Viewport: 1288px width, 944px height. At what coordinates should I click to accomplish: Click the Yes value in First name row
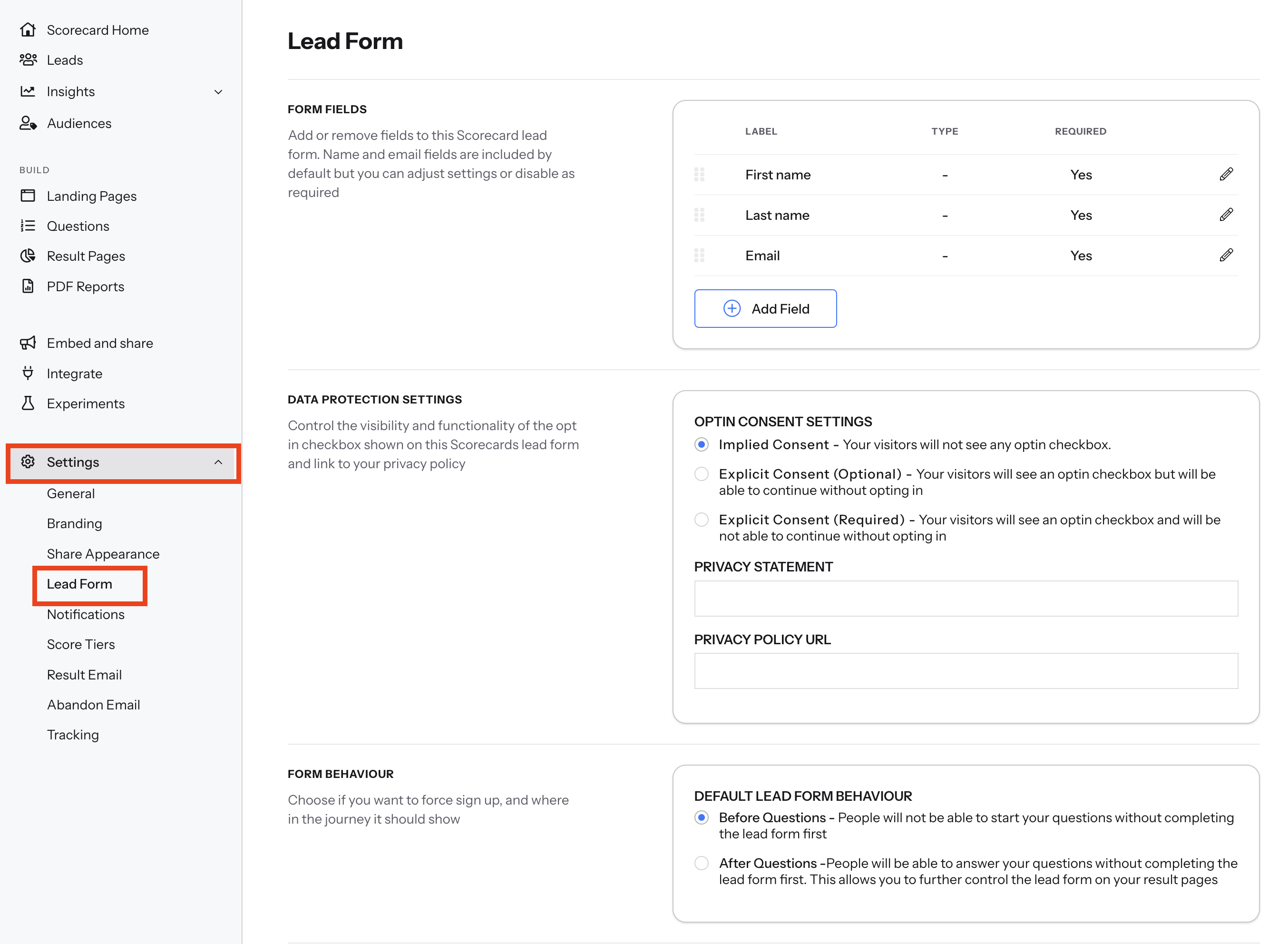(x=1081, y=175)
